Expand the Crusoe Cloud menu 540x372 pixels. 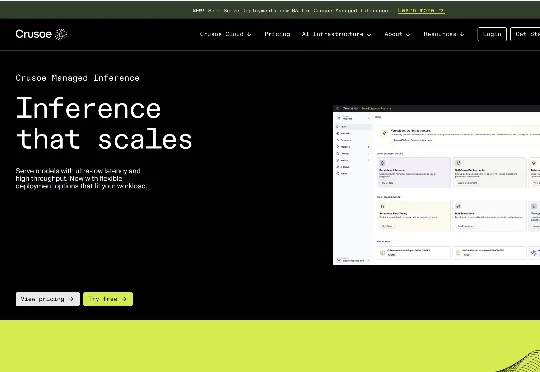[226, 34]
